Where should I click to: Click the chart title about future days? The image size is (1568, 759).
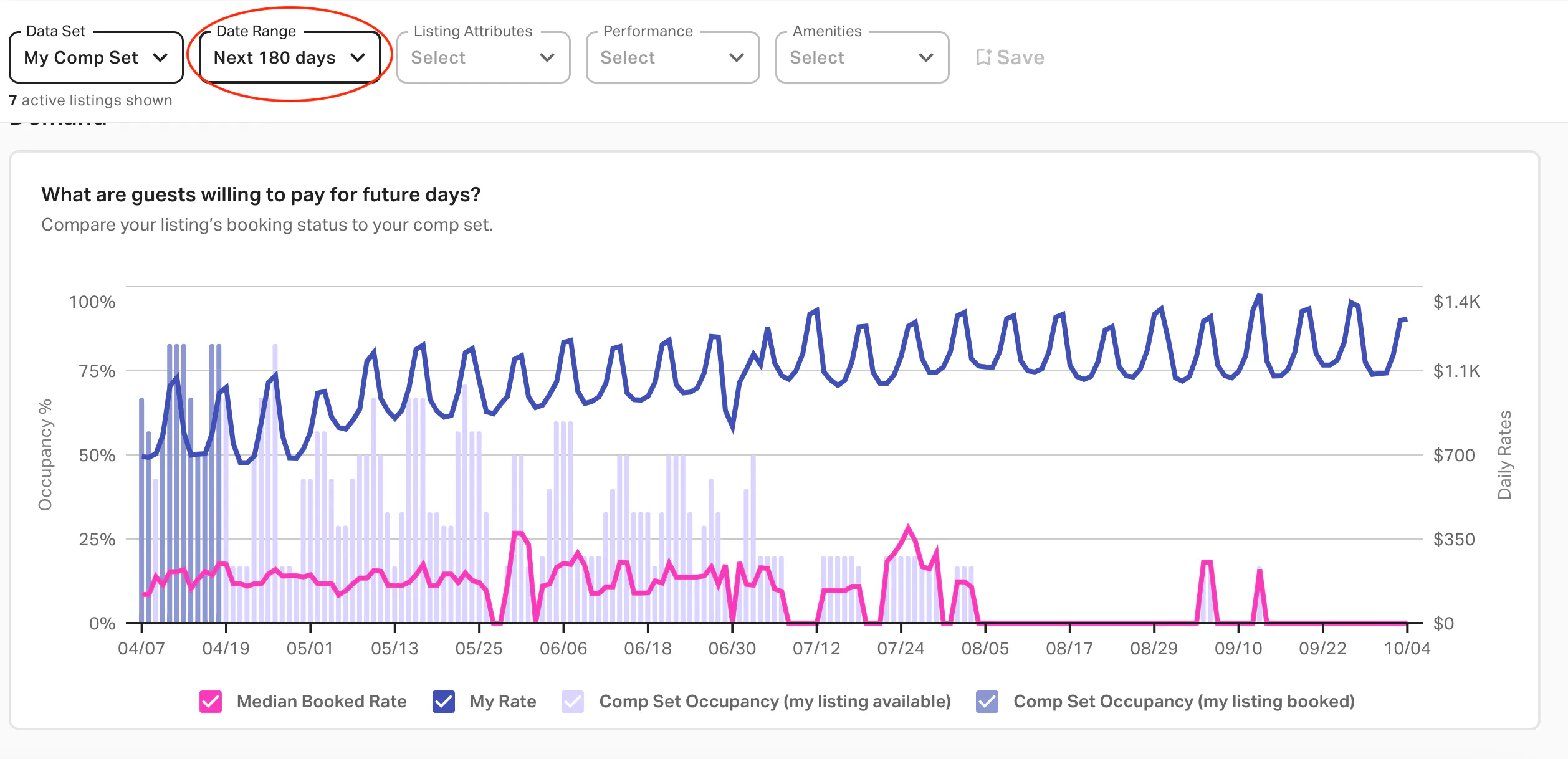(261, 195)
